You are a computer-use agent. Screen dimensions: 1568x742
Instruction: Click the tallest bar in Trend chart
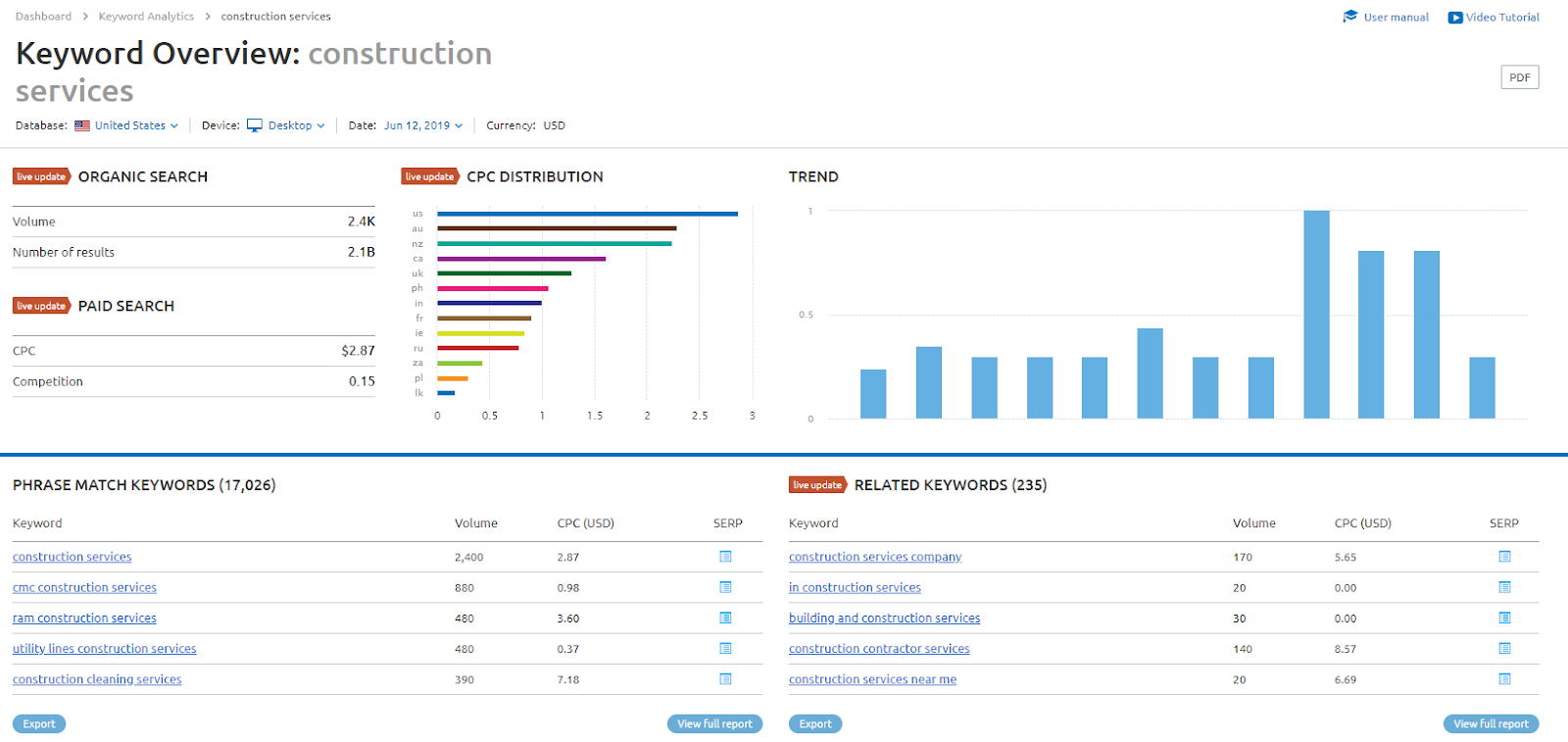[x=1316, y=315]
